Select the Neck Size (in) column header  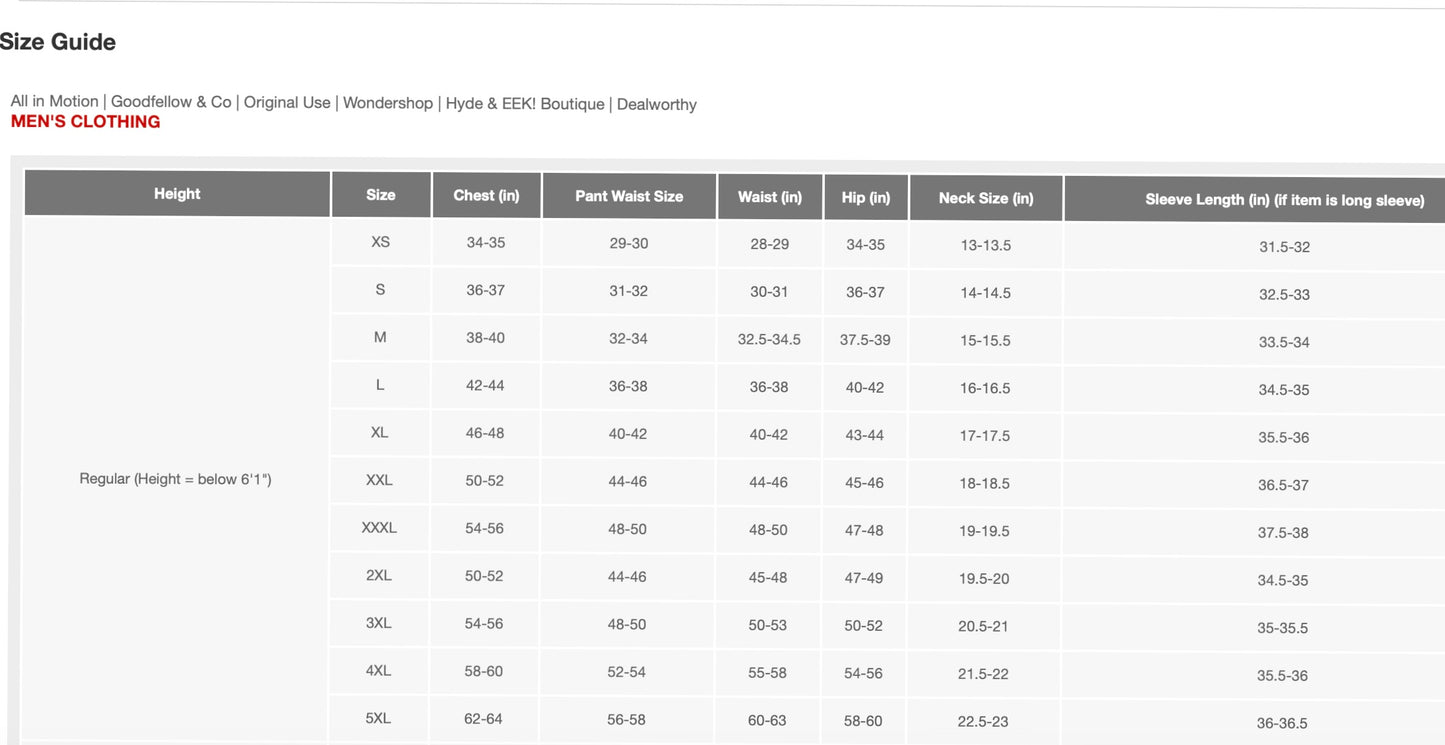click(986, 198)
